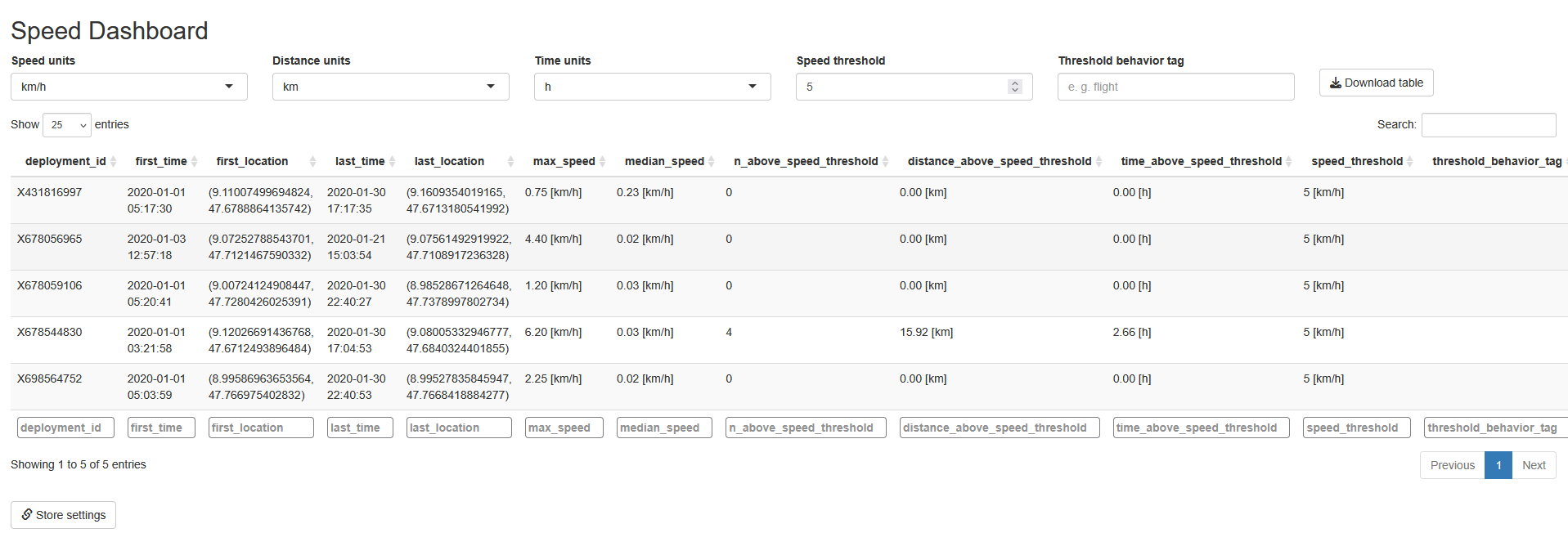Sort table by speed_threshold column
This screenshot has height=533, width=1568.
tap(1357, 161)
